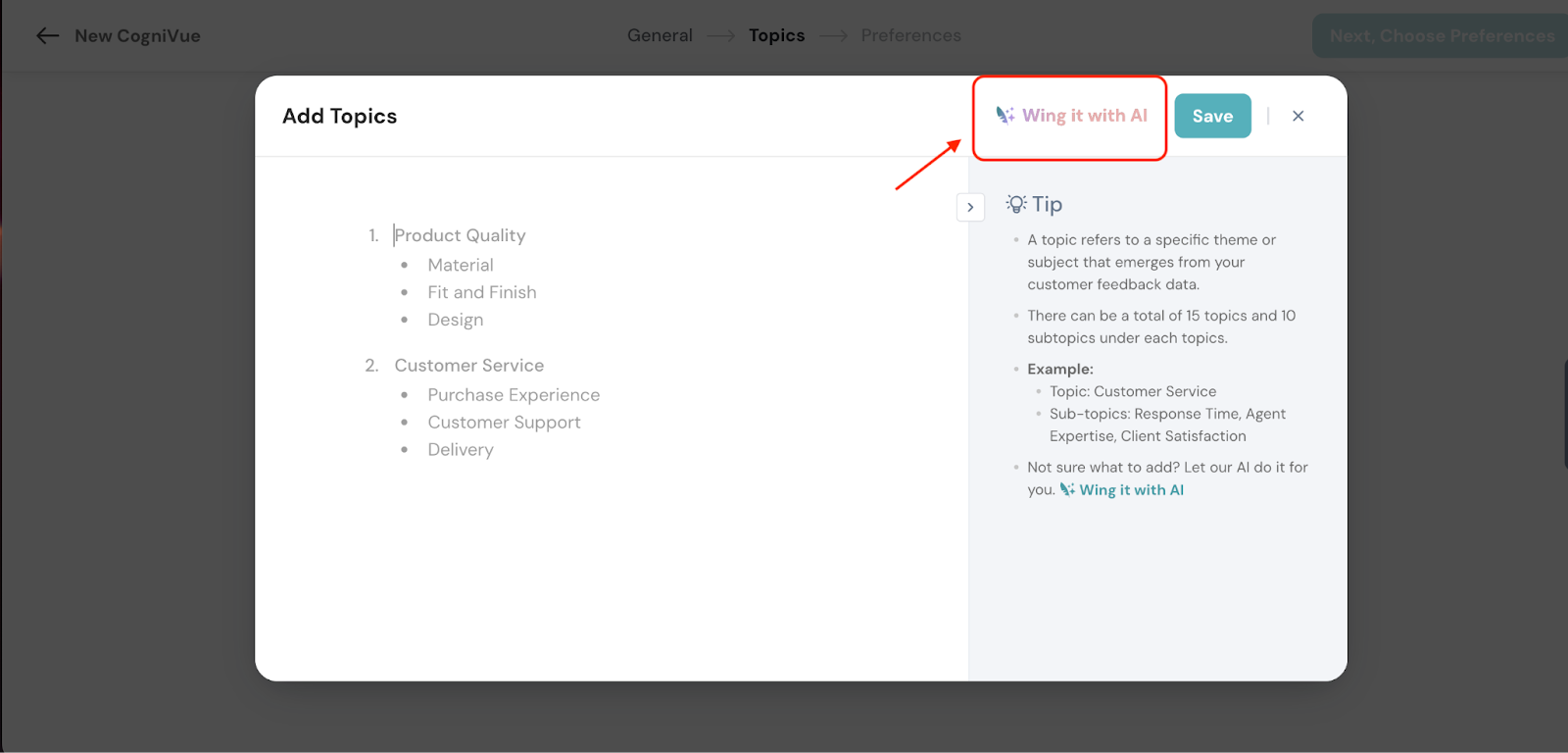Click the lightbulb Tip icon
The height and width of the screenshot is (753, 1568).
tap(1016, 204)
